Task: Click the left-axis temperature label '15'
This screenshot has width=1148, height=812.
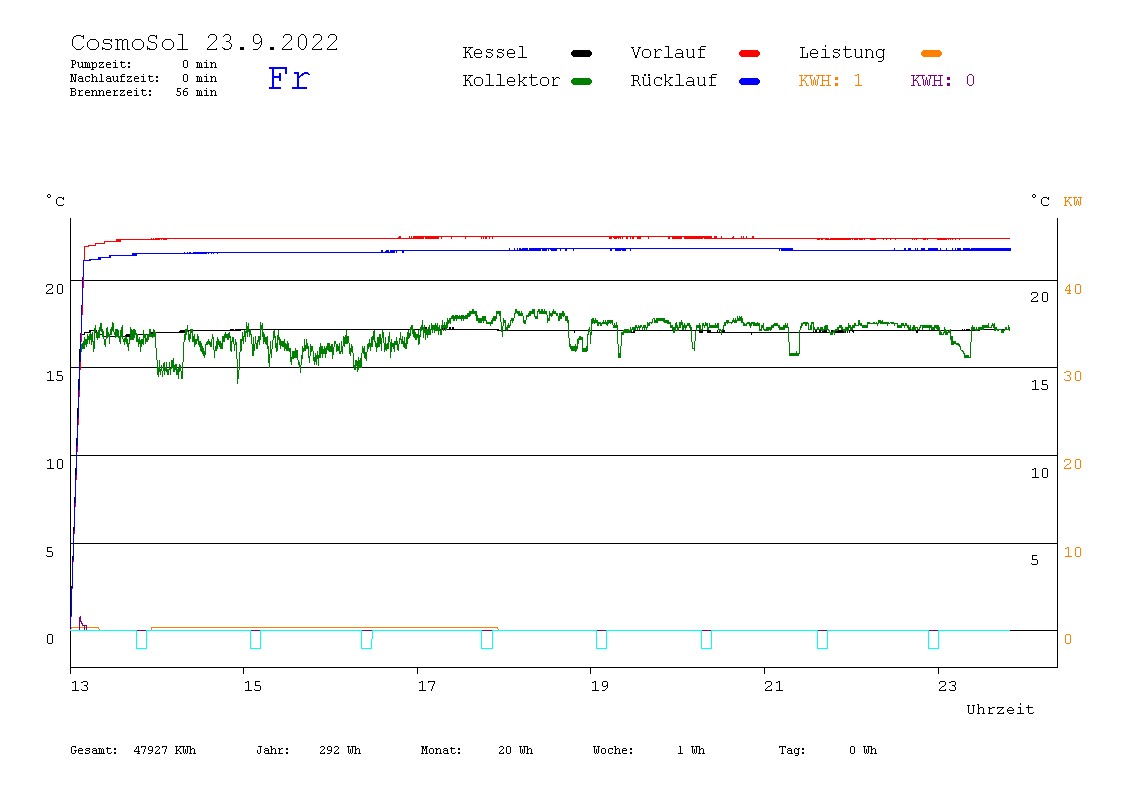Action: [x=55, y=376]
